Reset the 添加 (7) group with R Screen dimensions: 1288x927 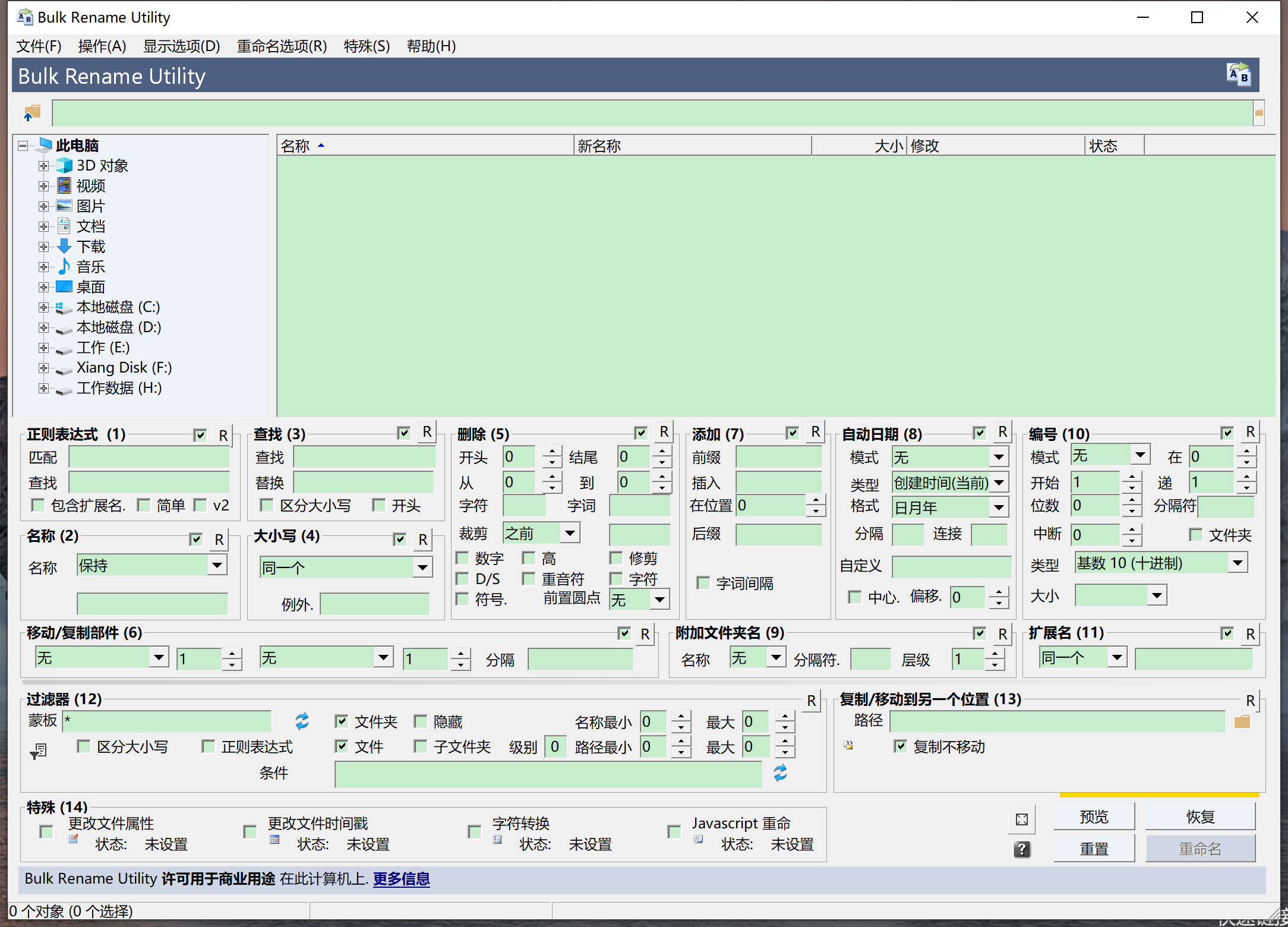(815, 433)
